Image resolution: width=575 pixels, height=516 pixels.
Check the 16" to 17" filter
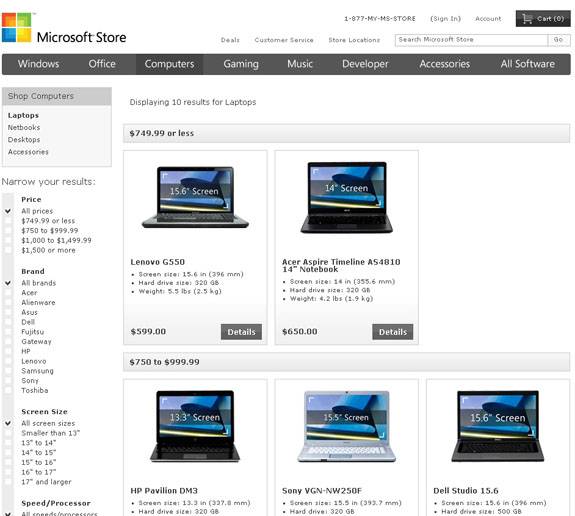point(8,472)
